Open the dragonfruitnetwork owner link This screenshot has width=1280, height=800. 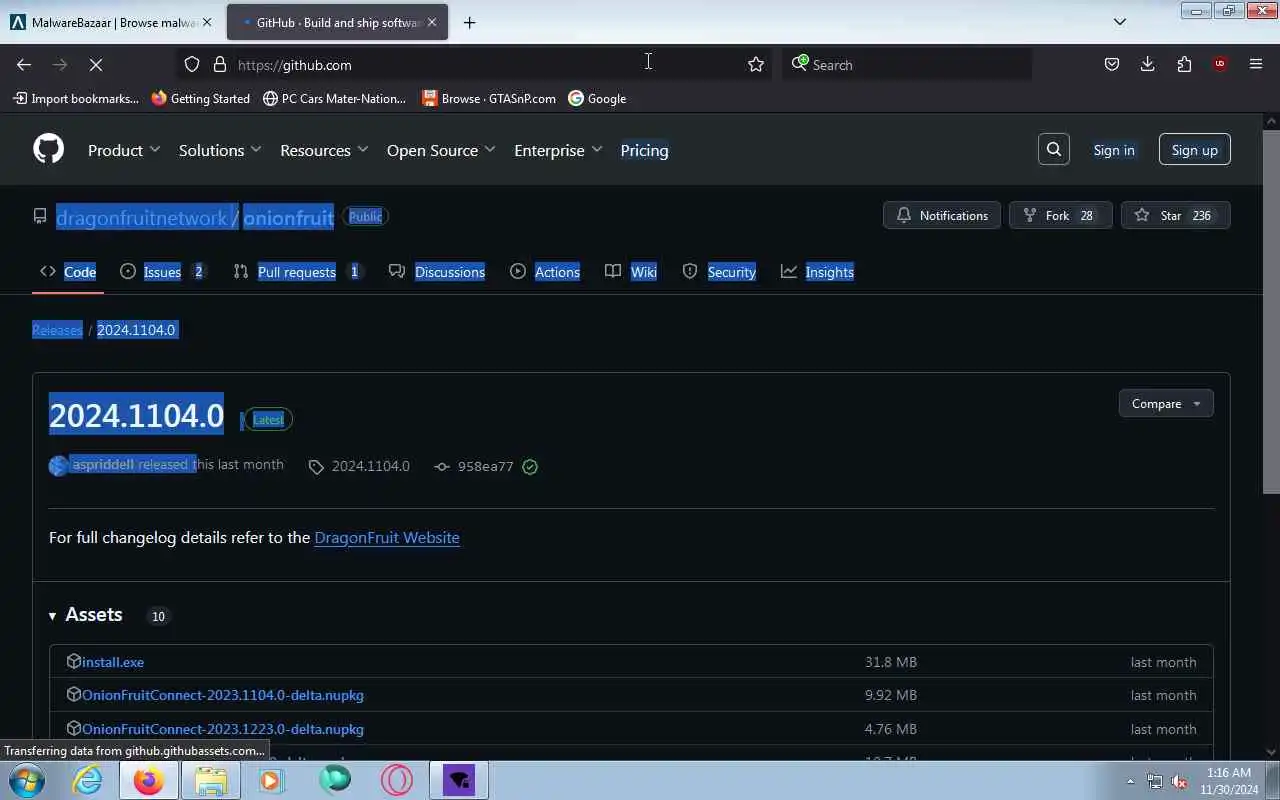click(x=142, y=217)
